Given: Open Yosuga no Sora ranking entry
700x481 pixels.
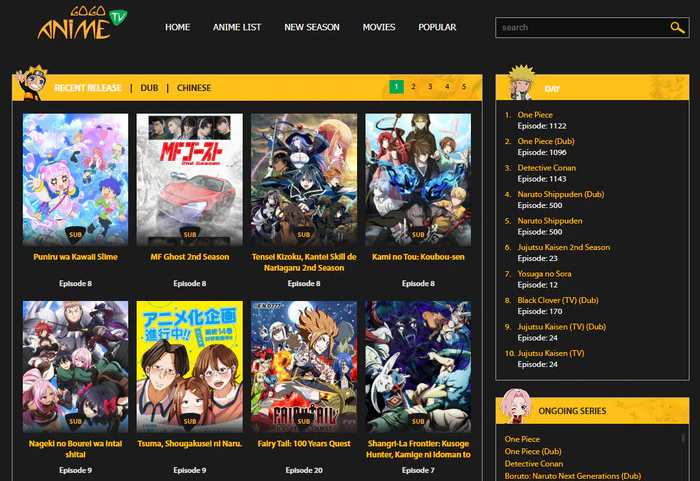Looking at the screenshot, I should tap(544, 274).
